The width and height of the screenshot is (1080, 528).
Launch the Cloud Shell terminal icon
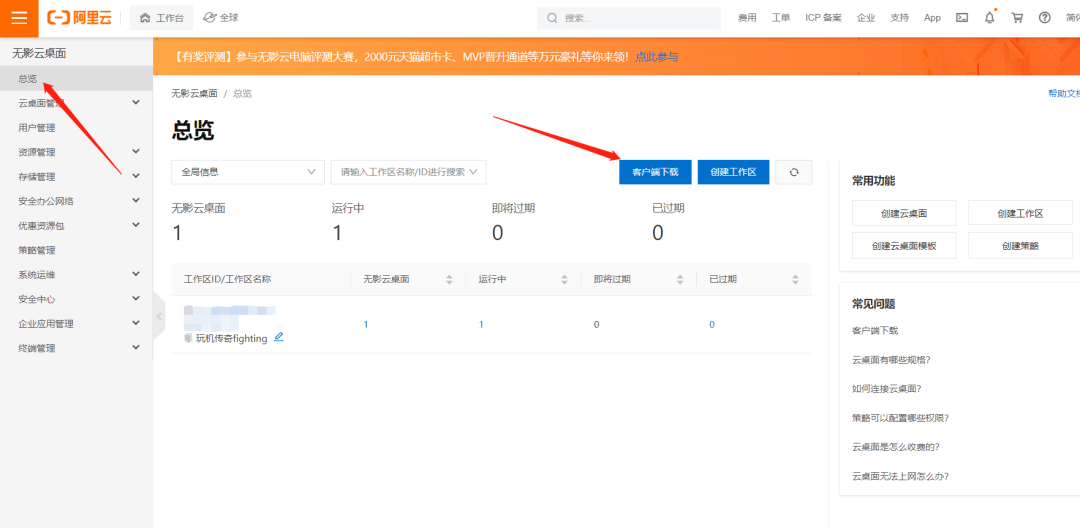(x=962, y=18)
